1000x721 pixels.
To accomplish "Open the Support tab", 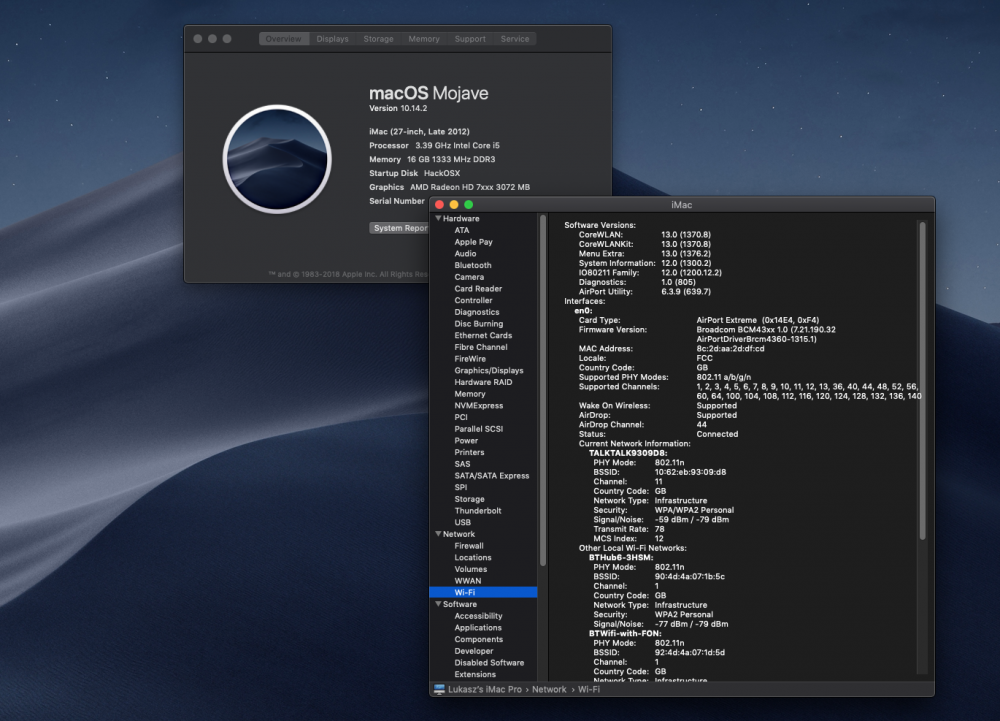I will [470, 39].
